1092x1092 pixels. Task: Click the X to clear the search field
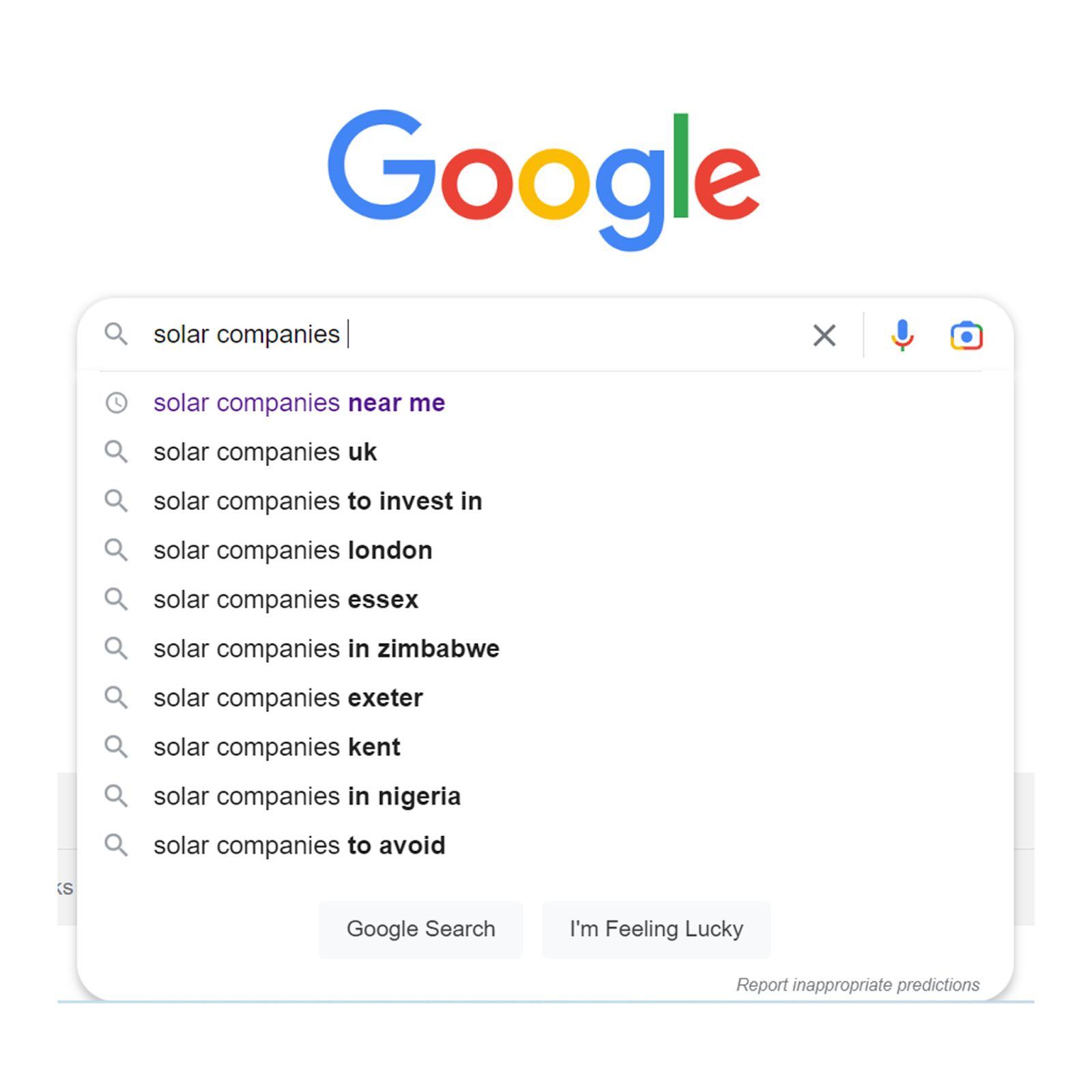coord(824,334)
